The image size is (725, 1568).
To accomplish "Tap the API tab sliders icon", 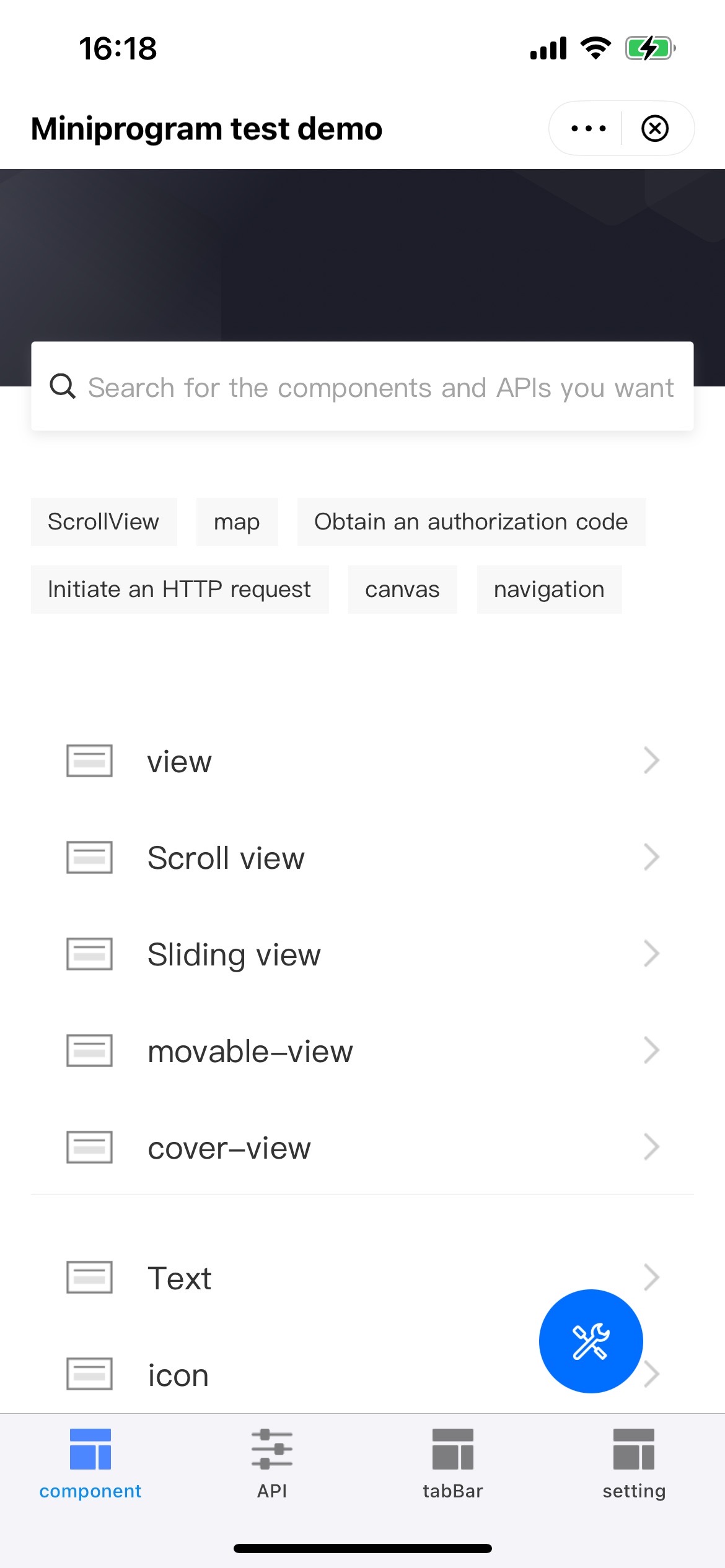I will tap(272, 1448).
